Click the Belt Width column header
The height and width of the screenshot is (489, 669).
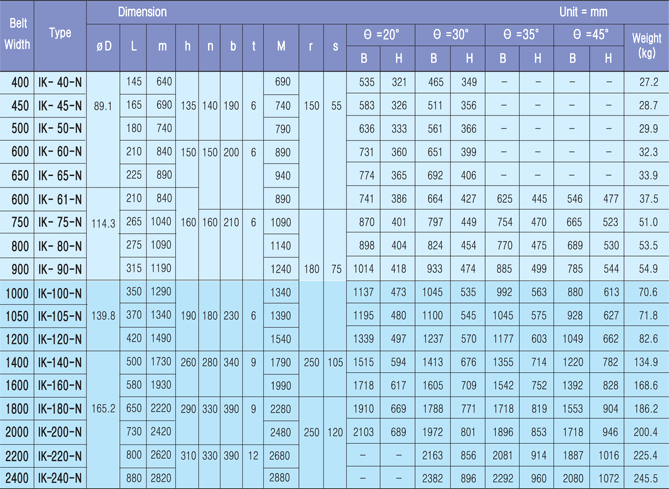[19, 32]
